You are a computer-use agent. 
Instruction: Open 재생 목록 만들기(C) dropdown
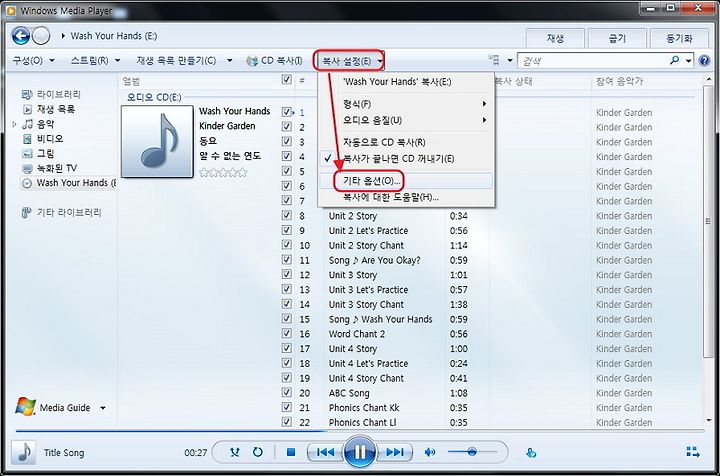click(184, 60)
